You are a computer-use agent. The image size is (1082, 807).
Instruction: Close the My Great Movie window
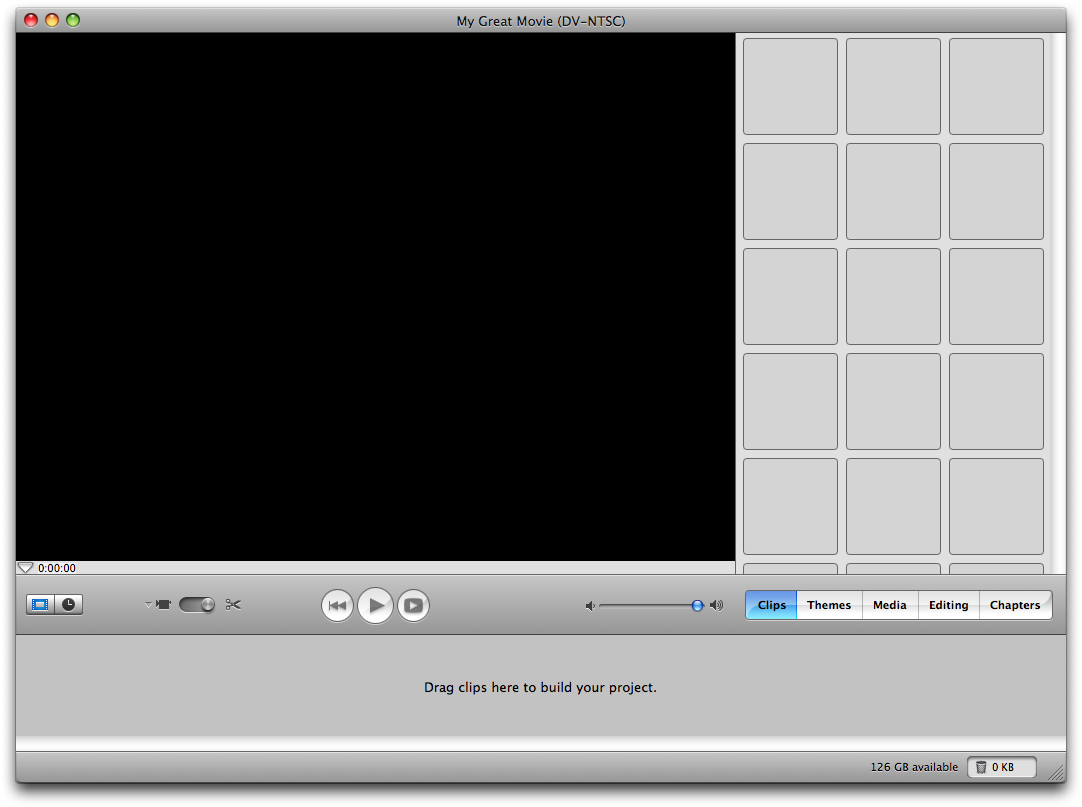[31, 20]
